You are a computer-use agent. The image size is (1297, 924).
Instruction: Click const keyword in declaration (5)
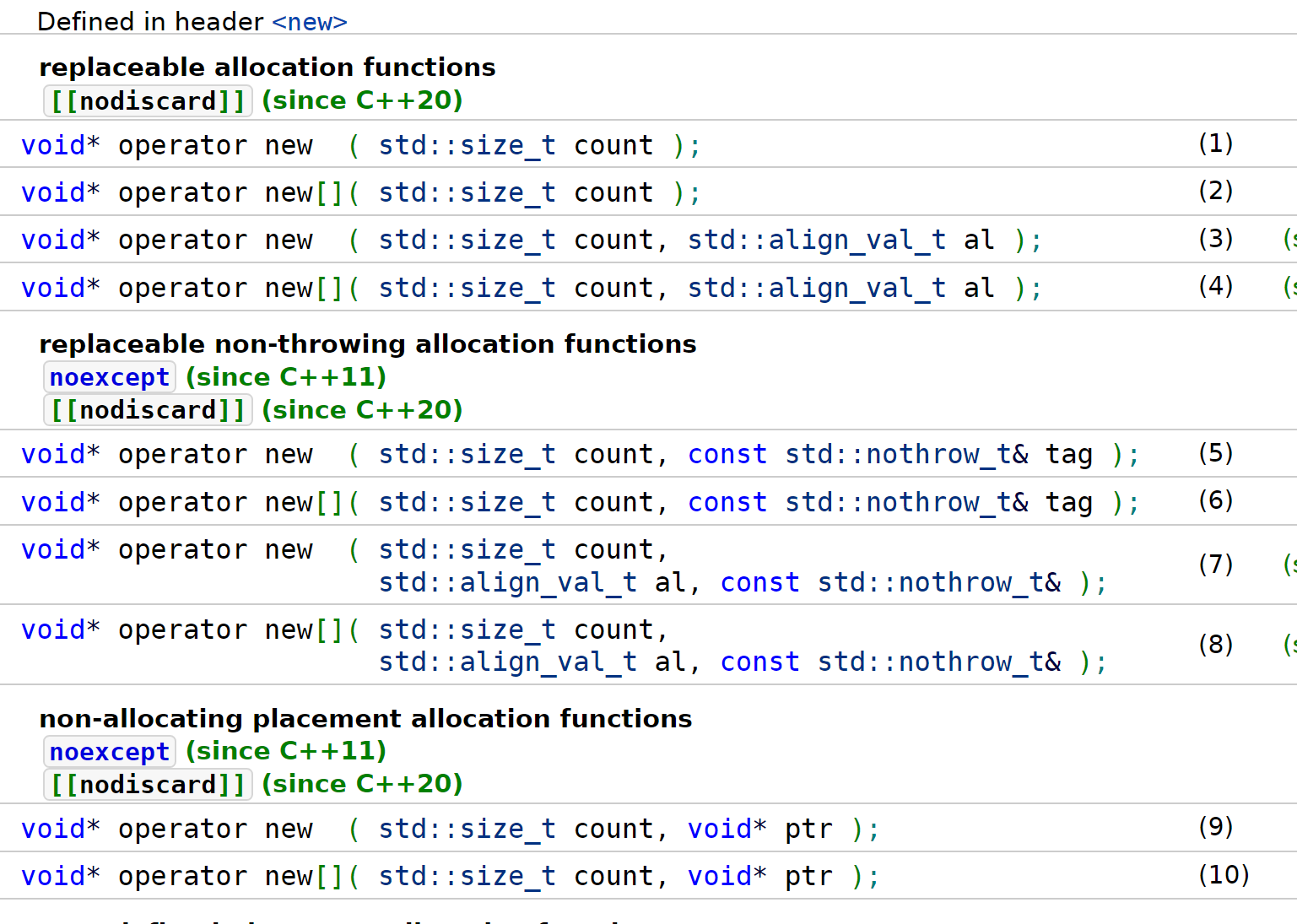click(727, 454)
